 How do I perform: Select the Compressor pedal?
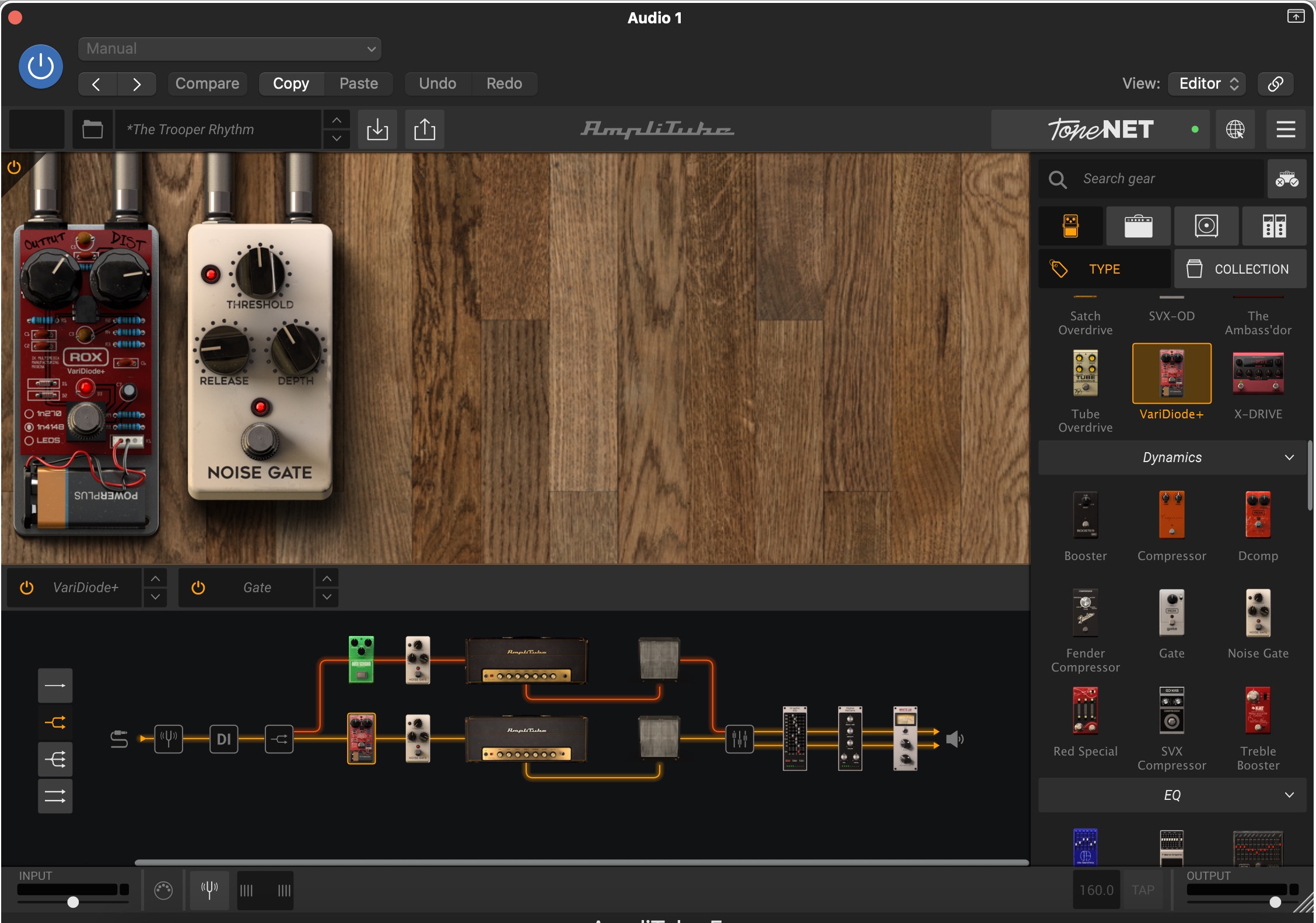[x=1171, y=515]
